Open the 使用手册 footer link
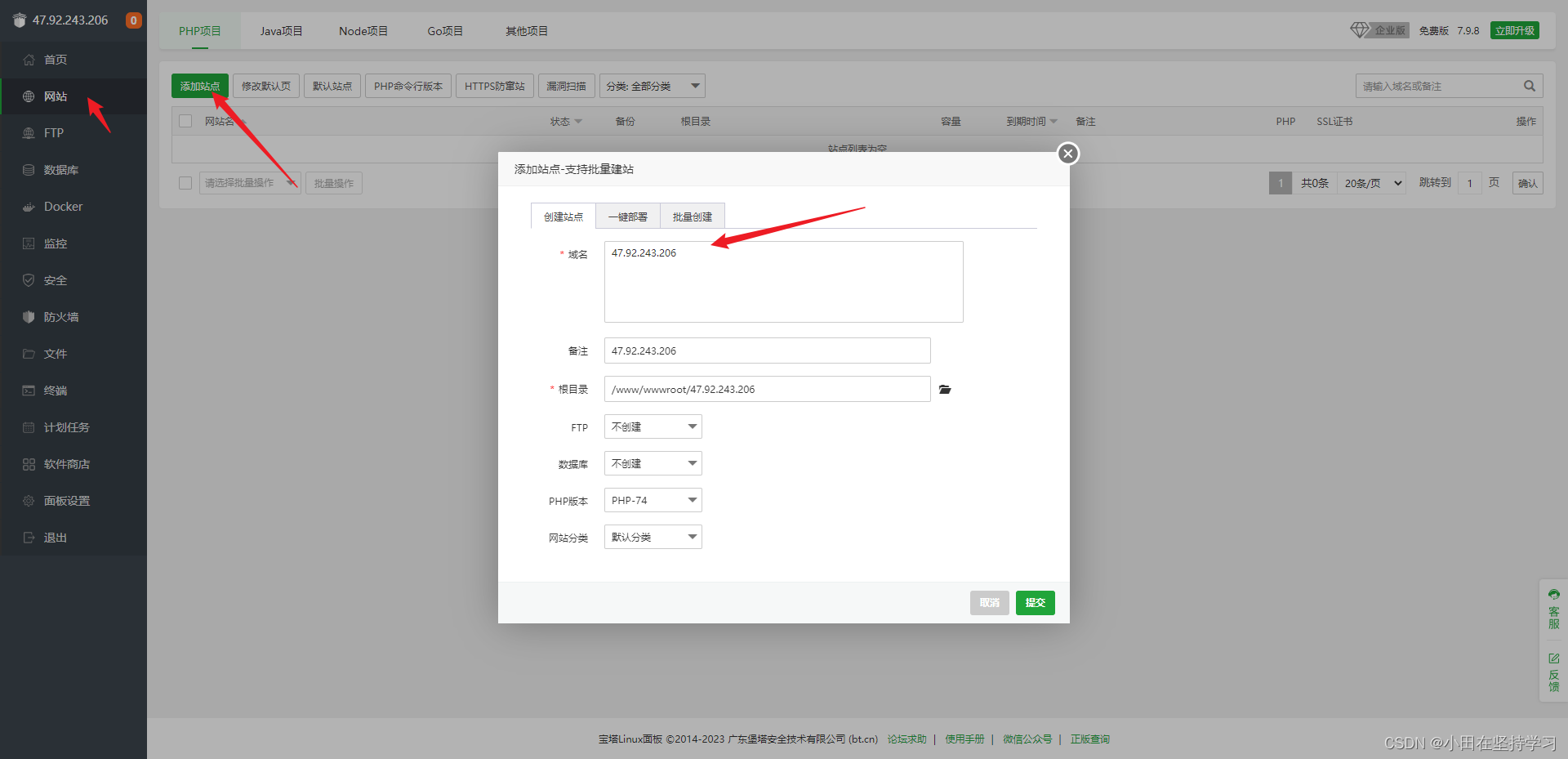The image size is (1568, 759). tap(965, 739)
